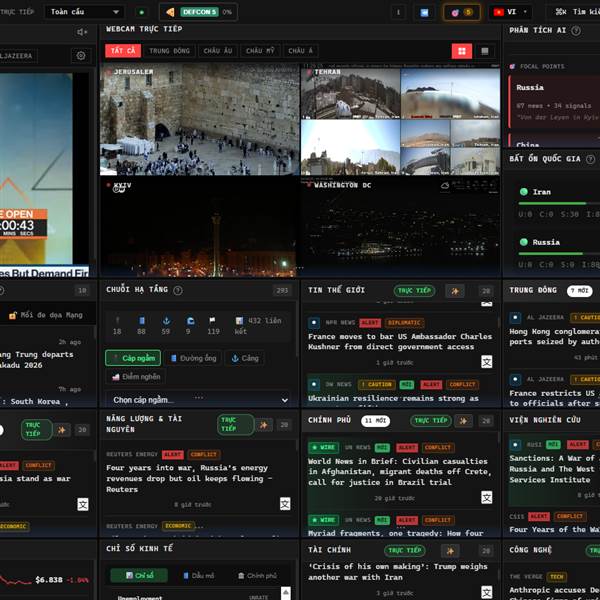
Task: Mute the live news video stream
Action: 82,32
